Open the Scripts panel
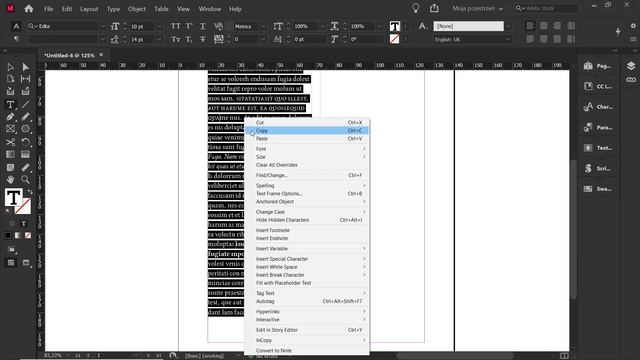 [x=598, y=168]
